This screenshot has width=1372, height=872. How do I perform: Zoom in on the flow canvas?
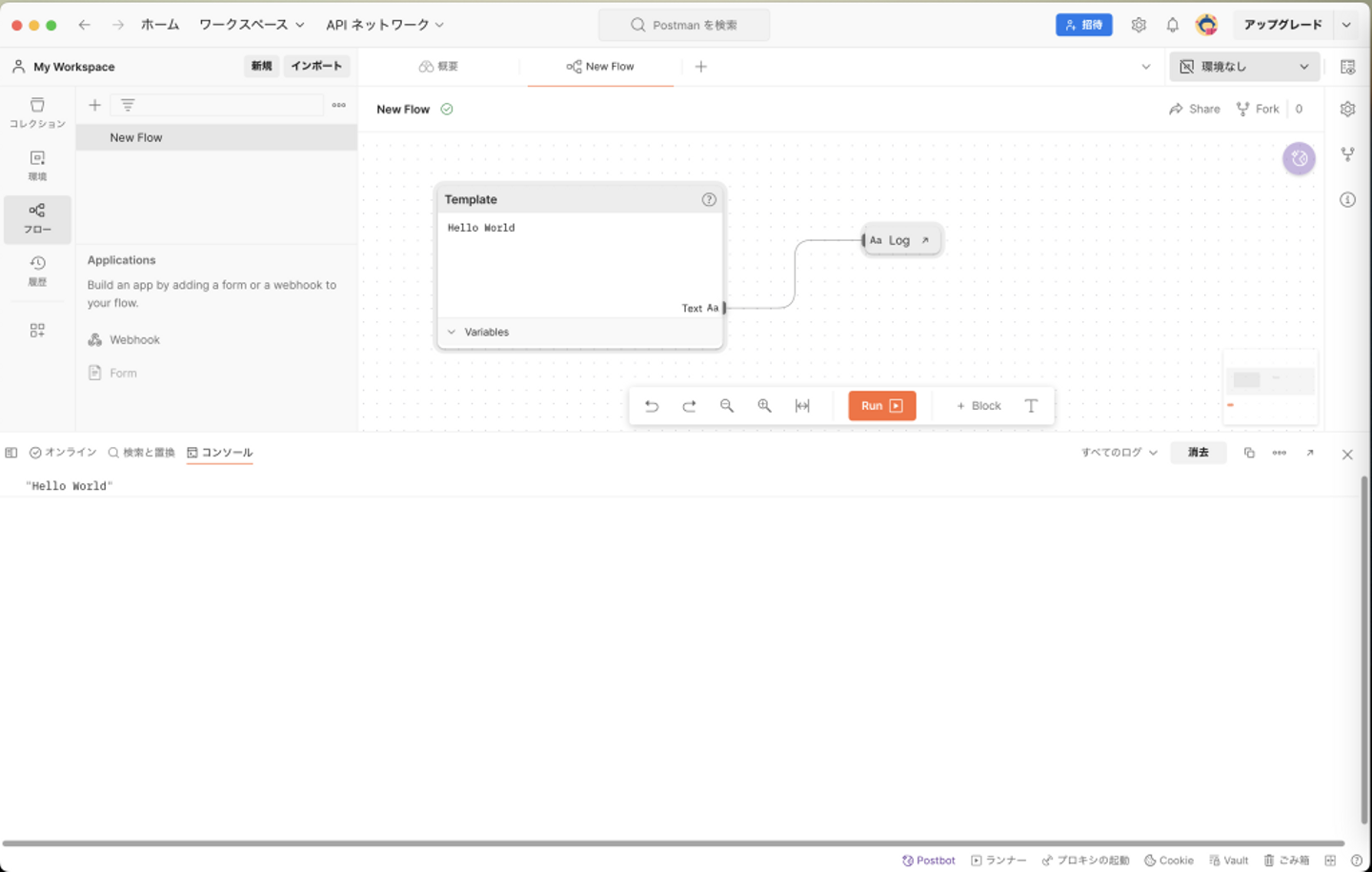[x=764, y=406]
